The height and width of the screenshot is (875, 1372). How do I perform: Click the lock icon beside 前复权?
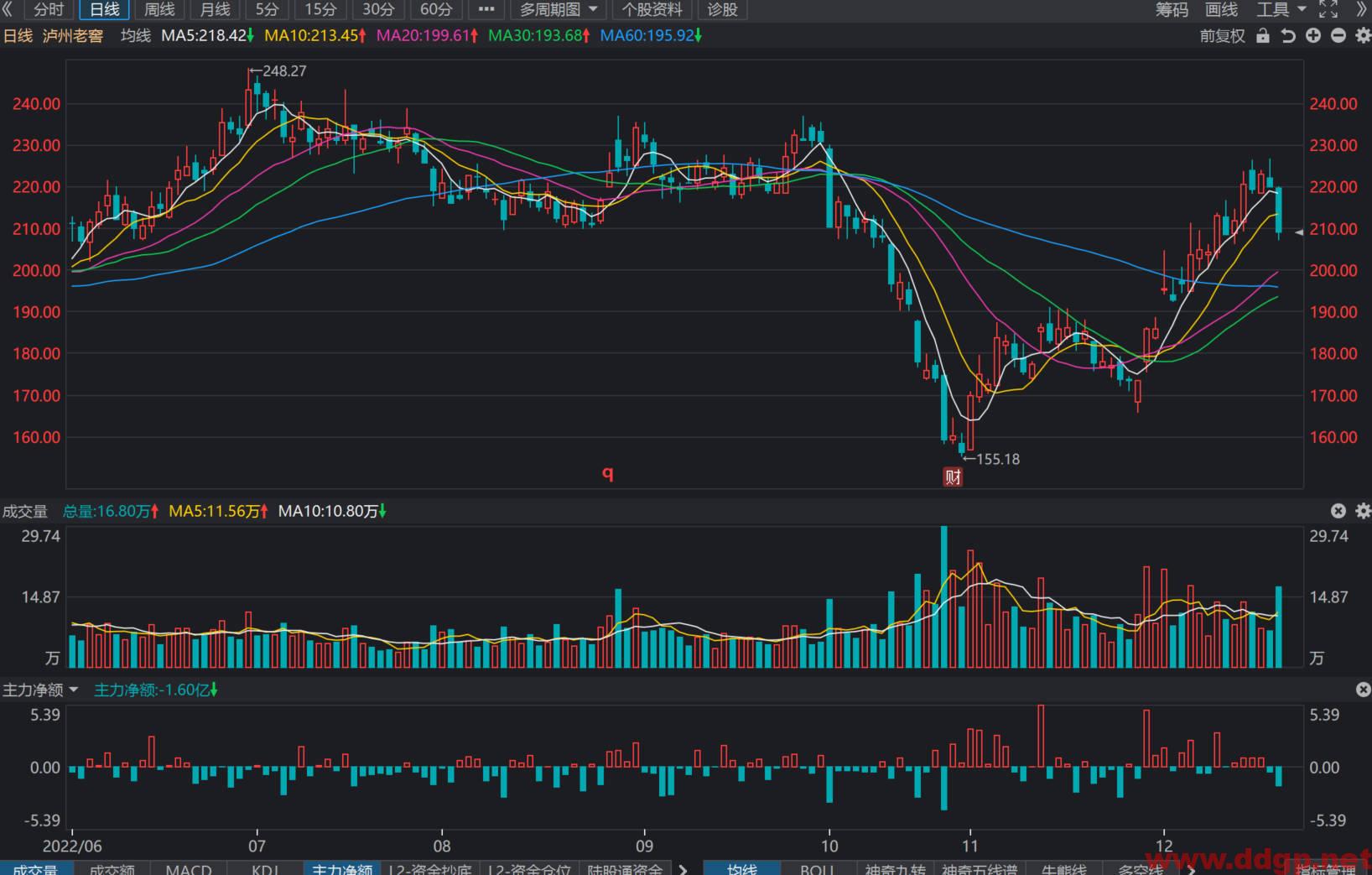coord(1262,36)
